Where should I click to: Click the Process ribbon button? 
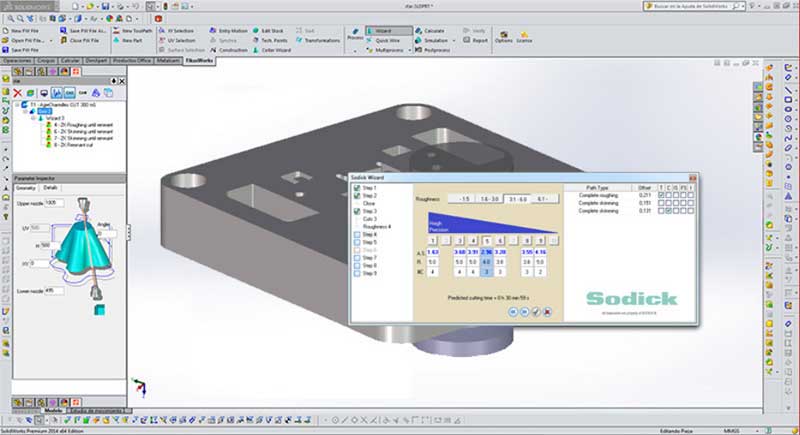[355, 34]
